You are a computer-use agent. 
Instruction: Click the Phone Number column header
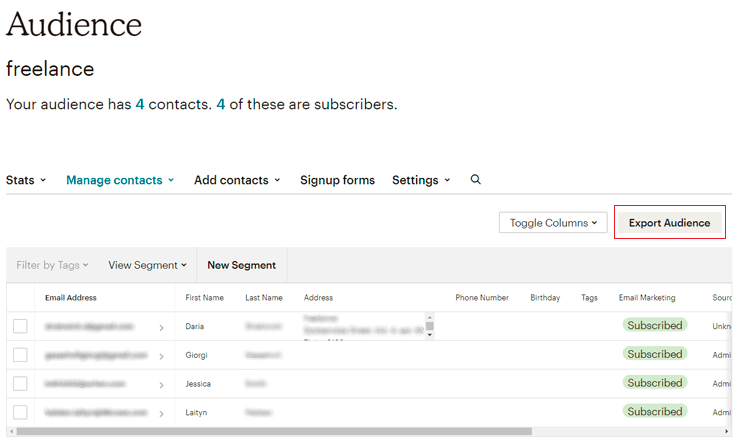[x=482, y=298]
